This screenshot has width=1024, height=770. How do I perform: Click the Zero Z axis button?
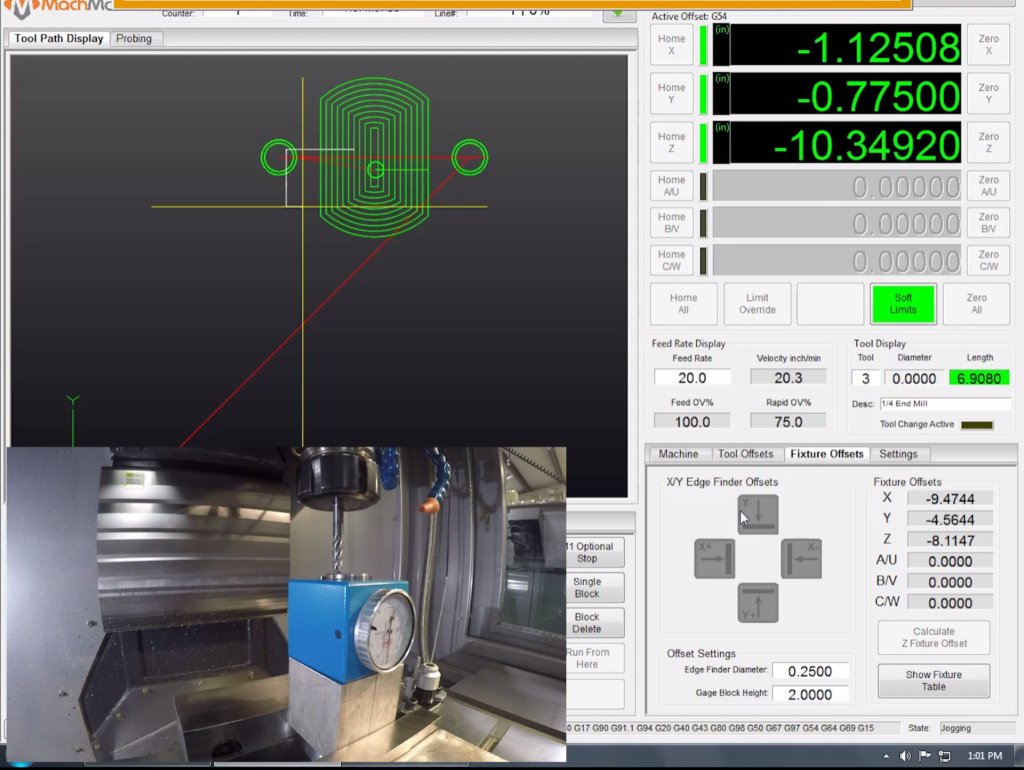(988, 143)
